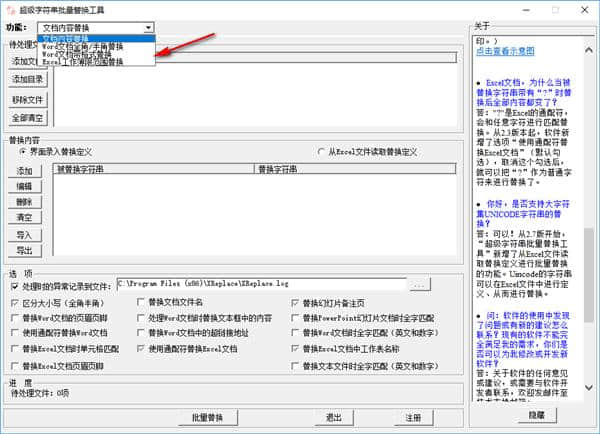Click the 批量替换 button
Image resolution: width=600 pixels, height=434 pixels.
click(x=208, y=418)
